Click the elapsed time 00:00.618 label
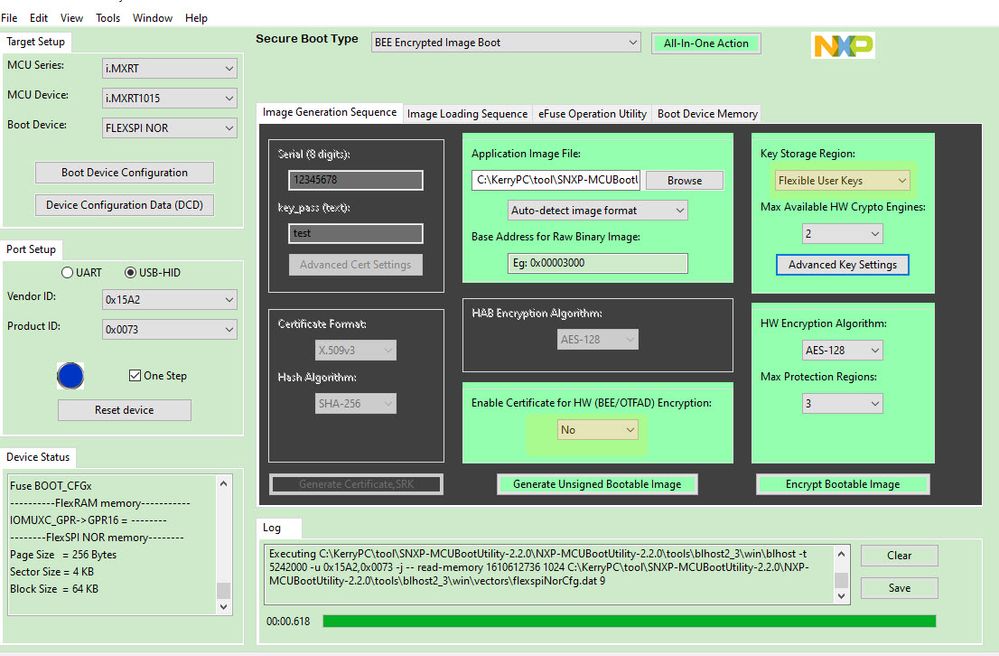999x656 pixels. click(x=288, y=621)
